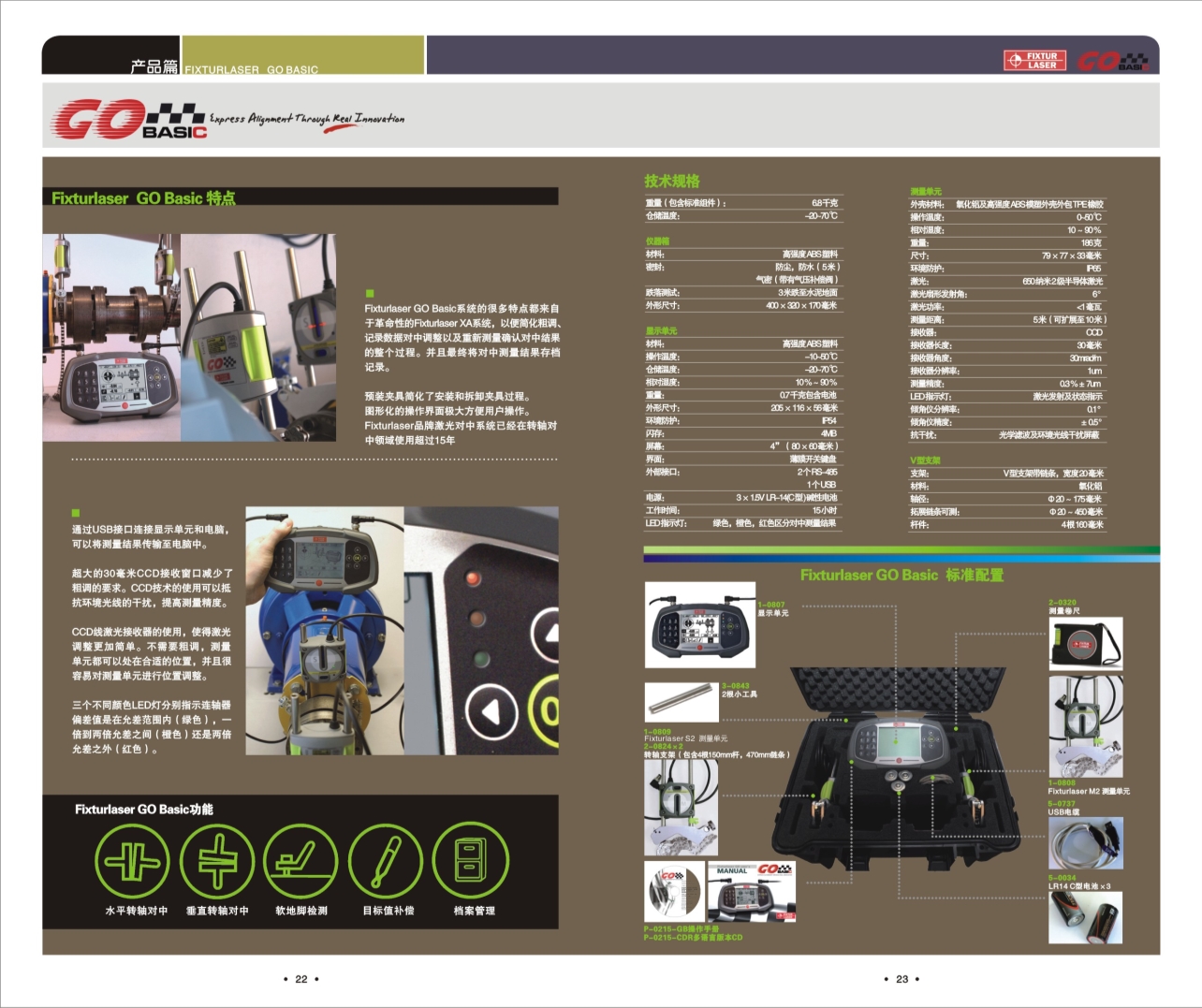
Task: Click the small GO Basic logo in header
Action: pos(1111,62)
